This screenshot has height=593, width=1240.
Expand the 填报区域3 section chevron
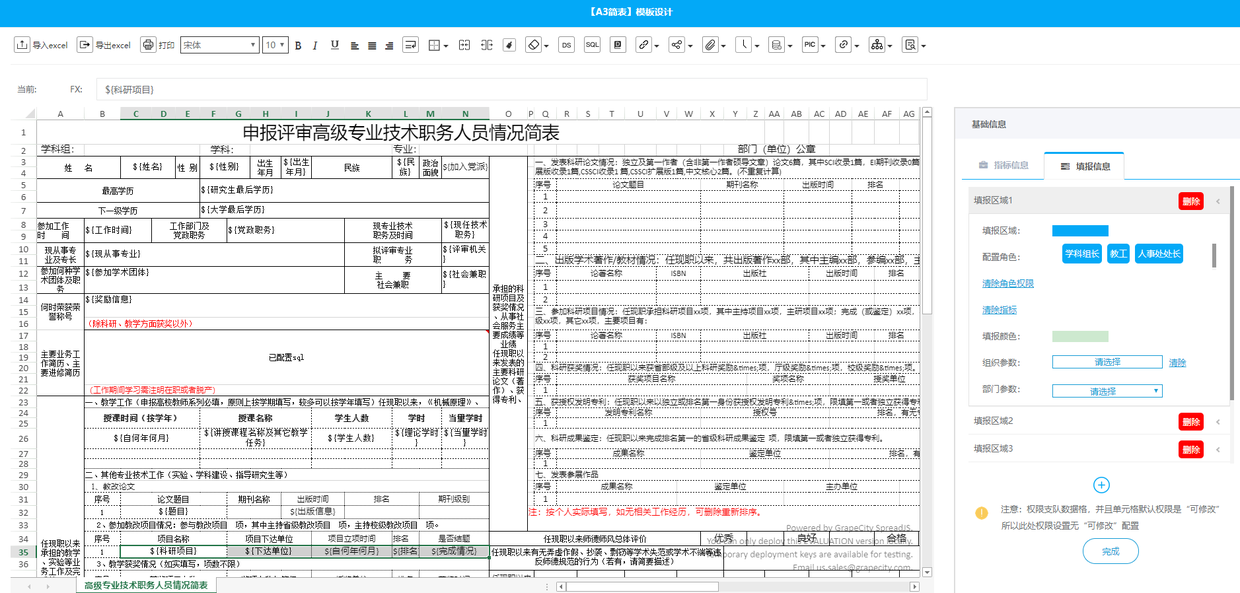(1218, 450)
